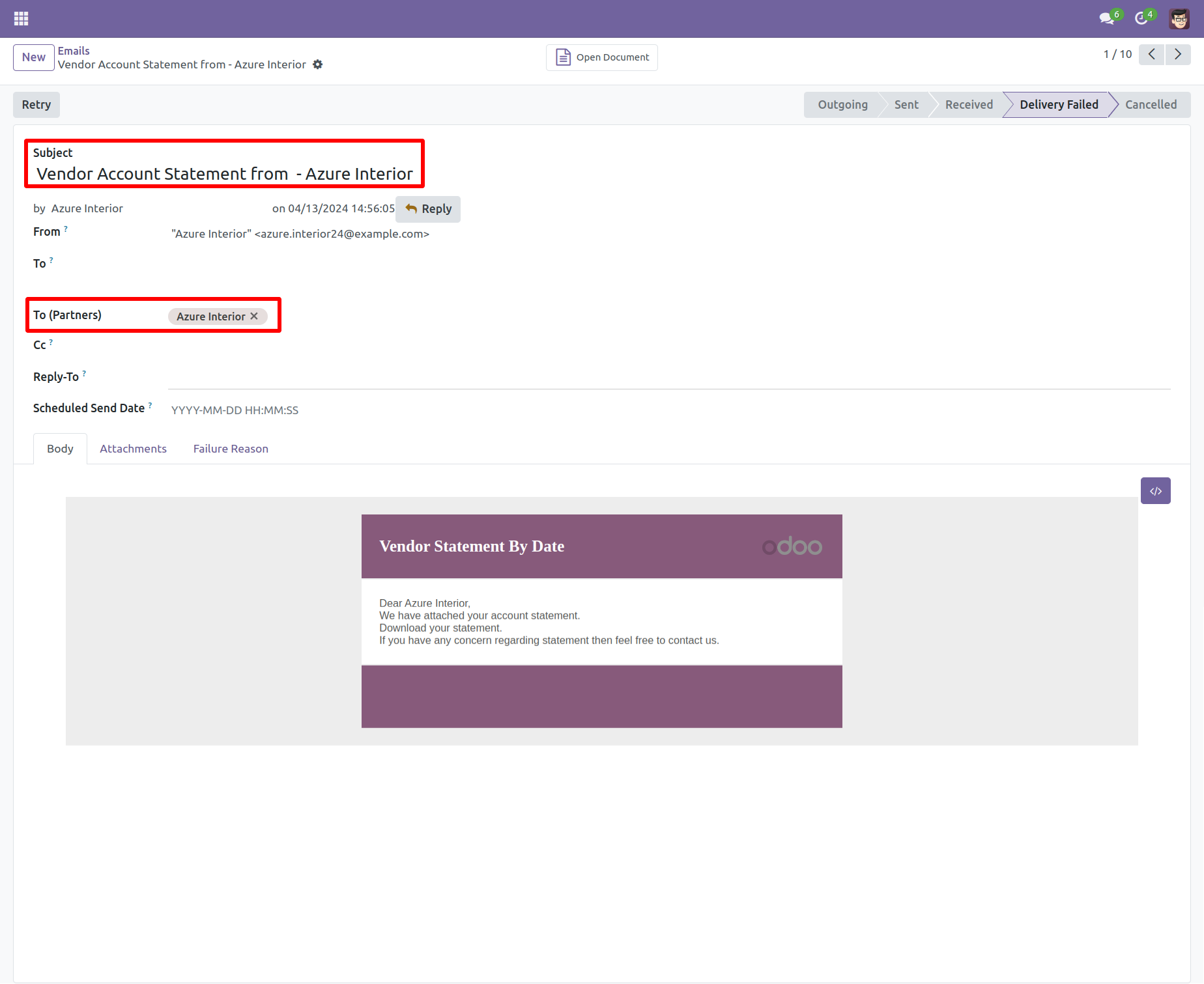Click the From email address field
Image resolution: width=1204 pixels, height=984 pixels.
300,234
